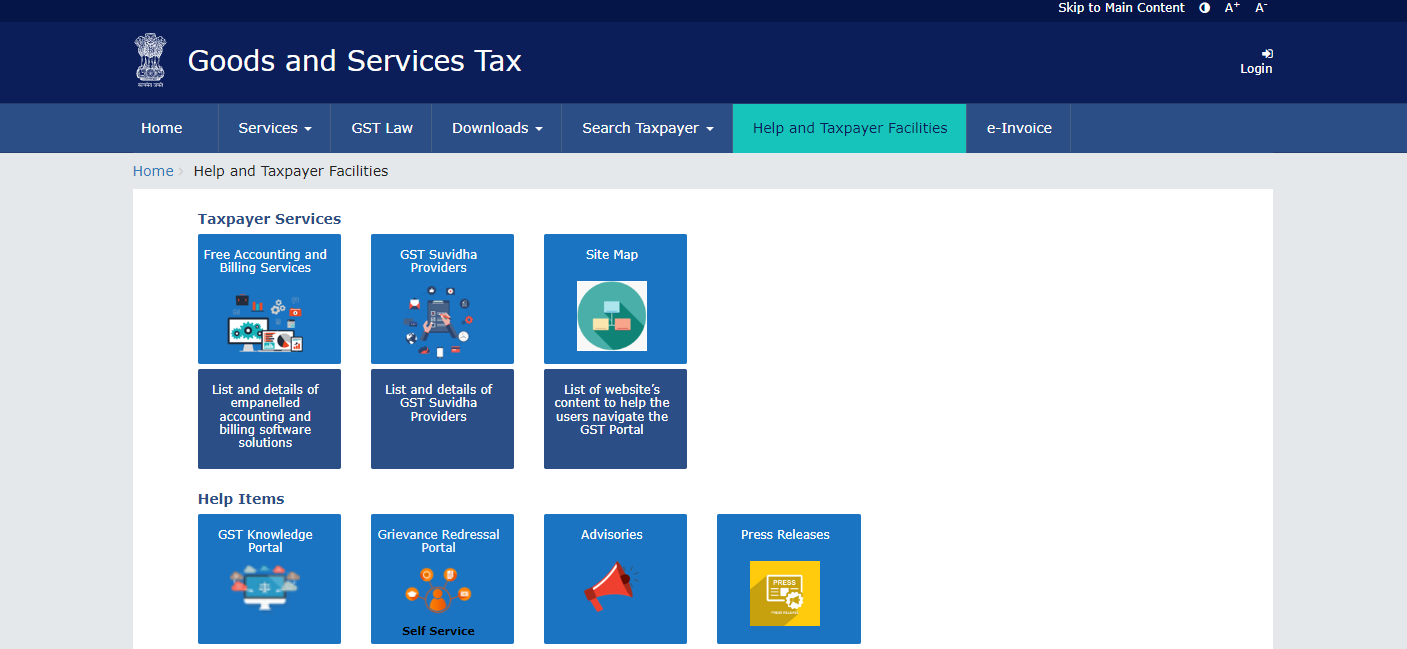Click the national emblem logo

pyautogui.click(x=151, y=61)
